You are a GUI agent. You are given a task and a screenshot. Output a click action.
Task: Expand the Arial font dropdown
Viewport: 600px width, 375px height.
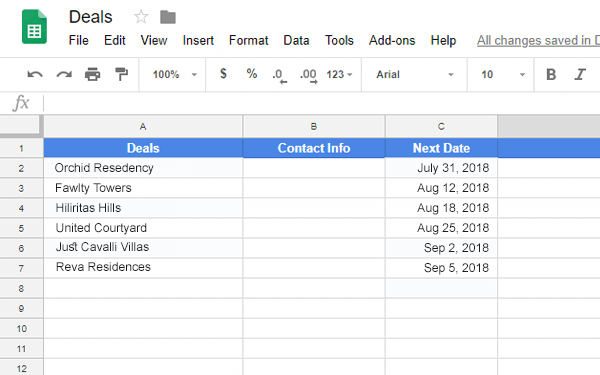414,74
